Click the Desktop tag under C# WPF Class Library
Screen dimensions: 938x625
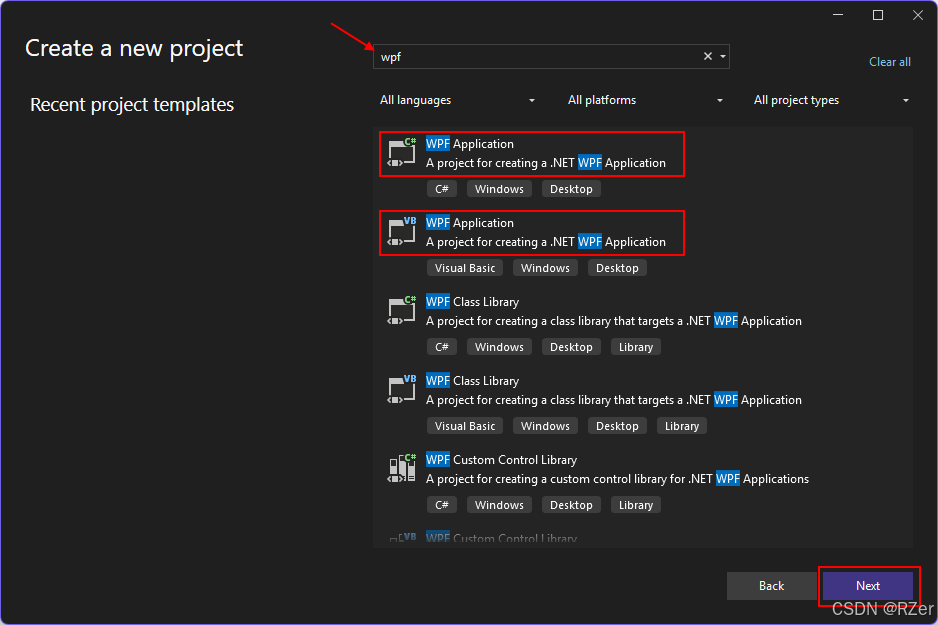tap(571, 347)
